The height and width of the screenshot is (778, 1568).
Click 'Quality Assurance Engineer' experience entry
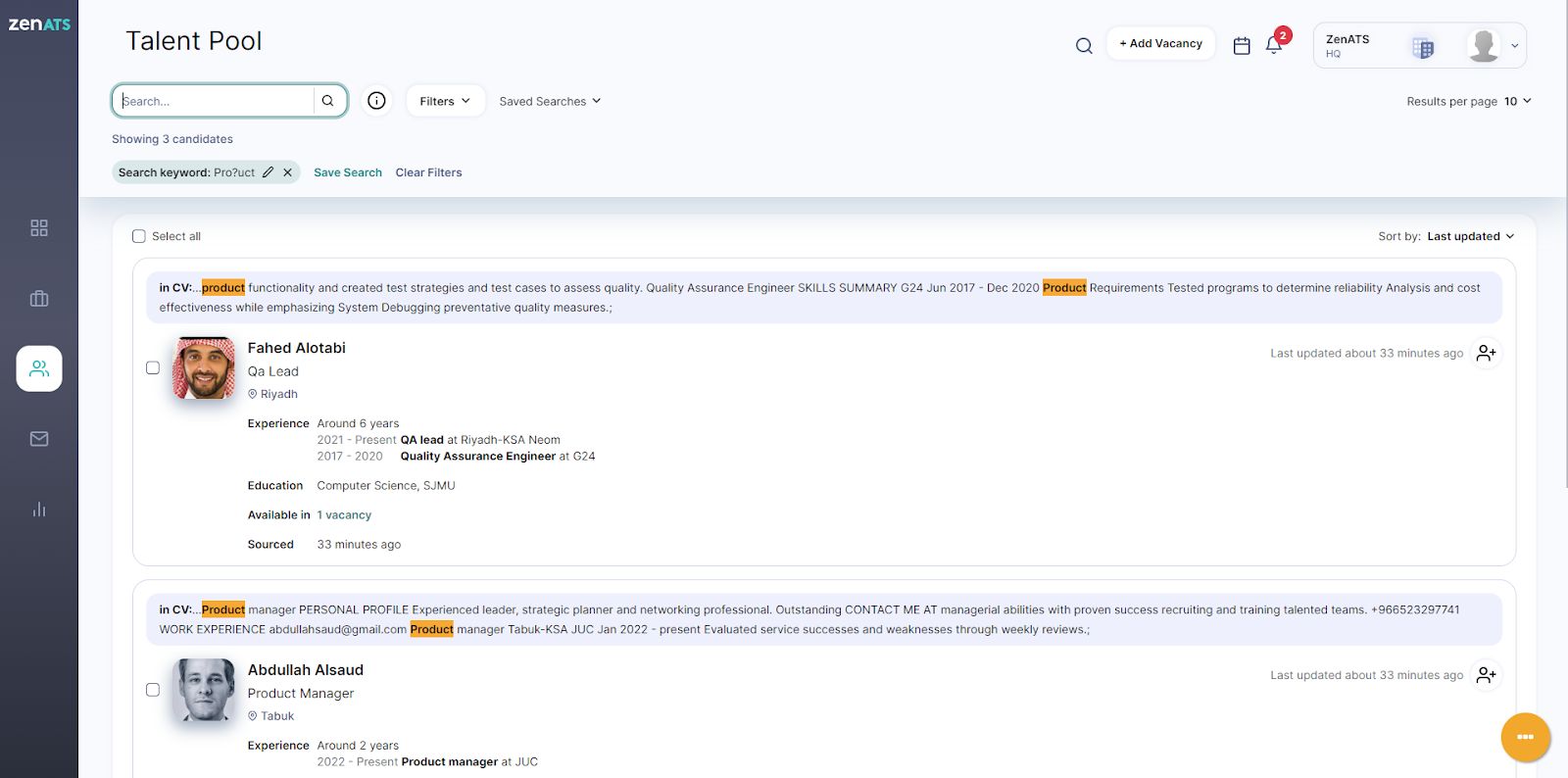[x=477, y=456]
